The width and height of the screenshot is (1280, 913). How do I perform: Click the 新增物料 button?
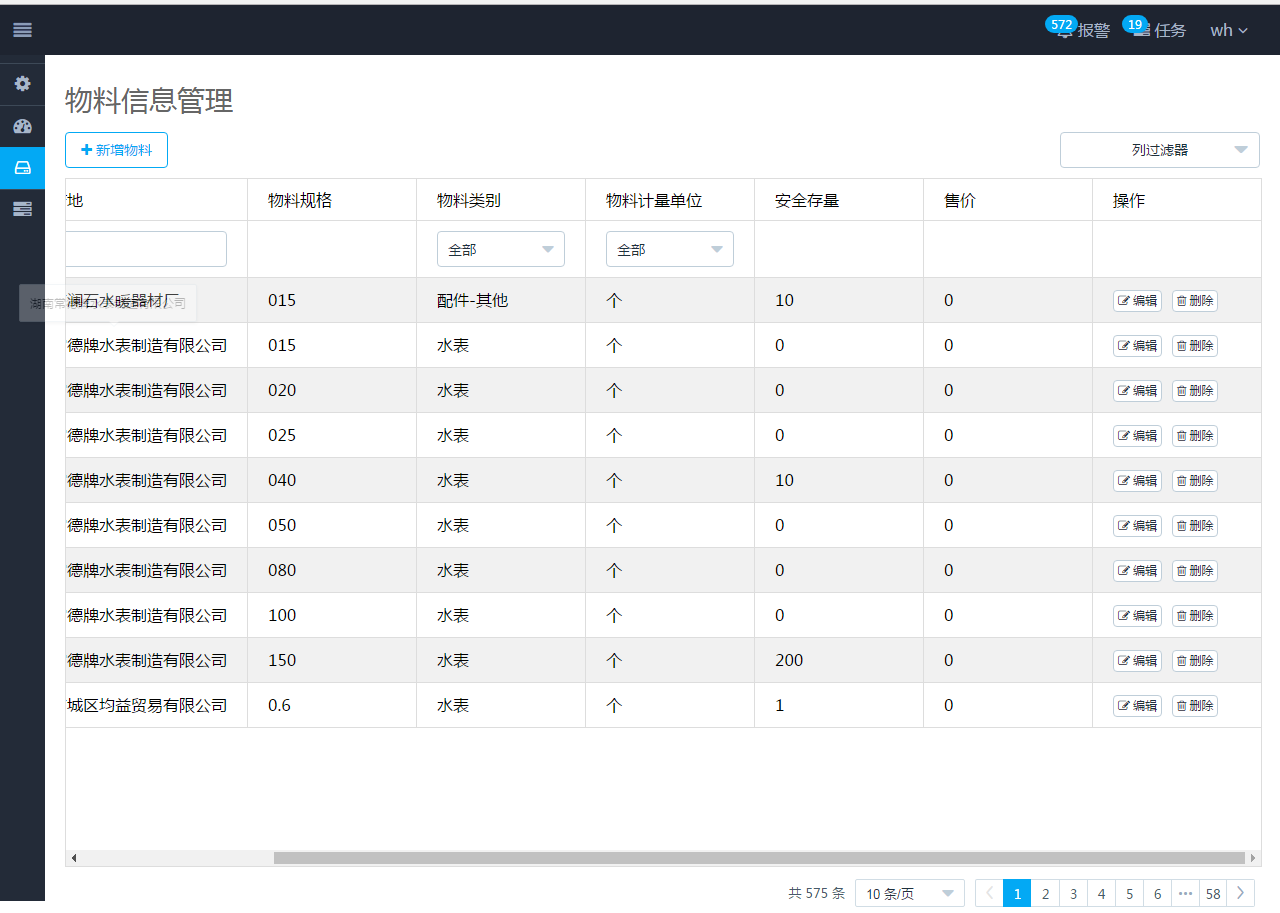(116, 150)
